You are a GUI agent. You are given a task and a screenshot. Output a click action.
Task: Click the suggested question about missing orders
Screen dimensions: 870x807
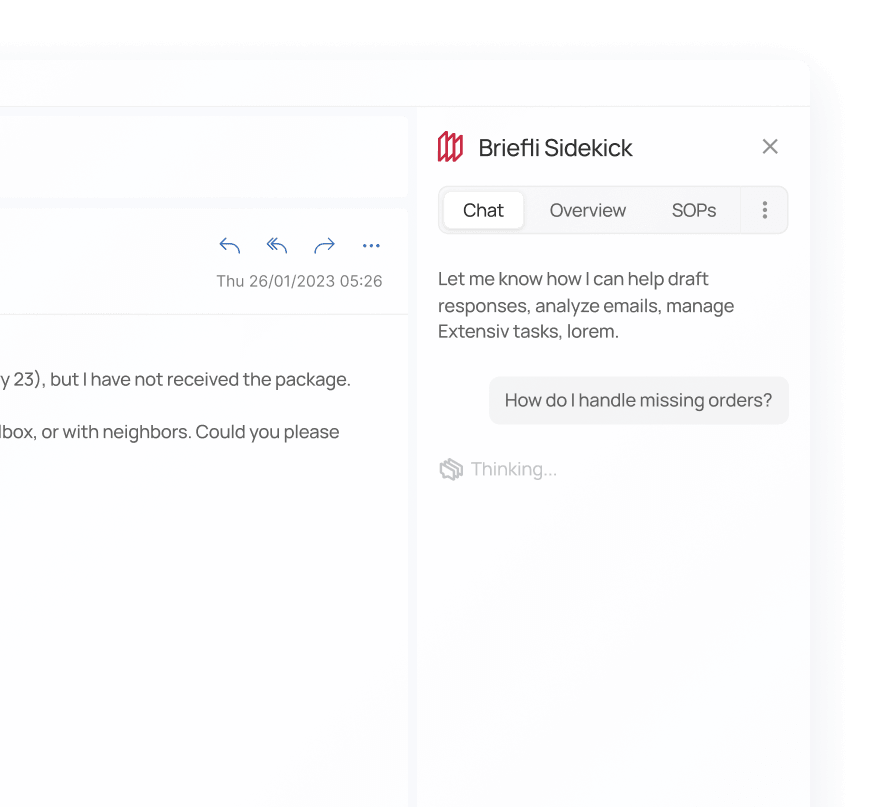(638, 400)
